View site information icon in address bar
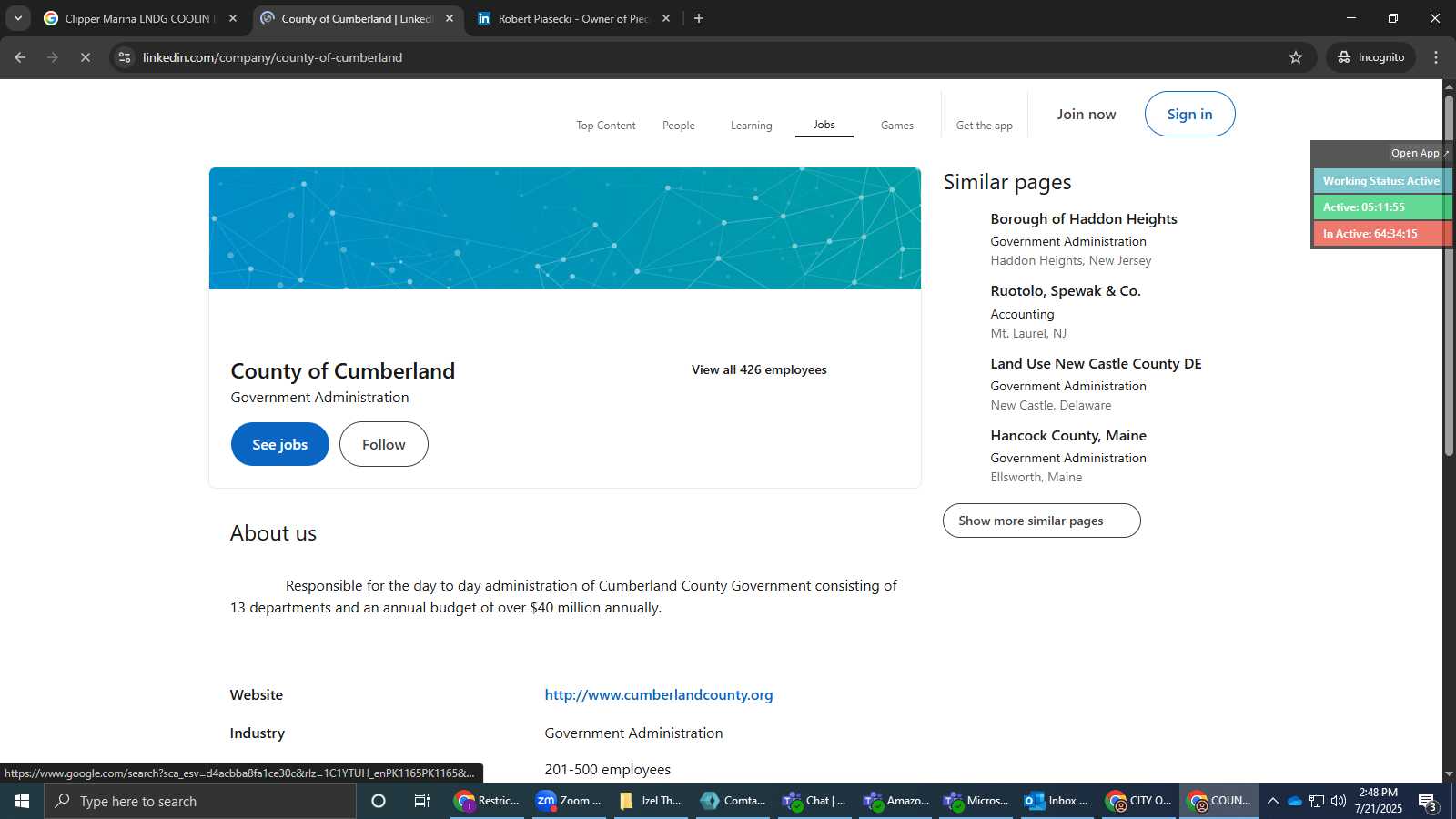The width and height of the screenshot is (1456, 819). pos(125,57)
